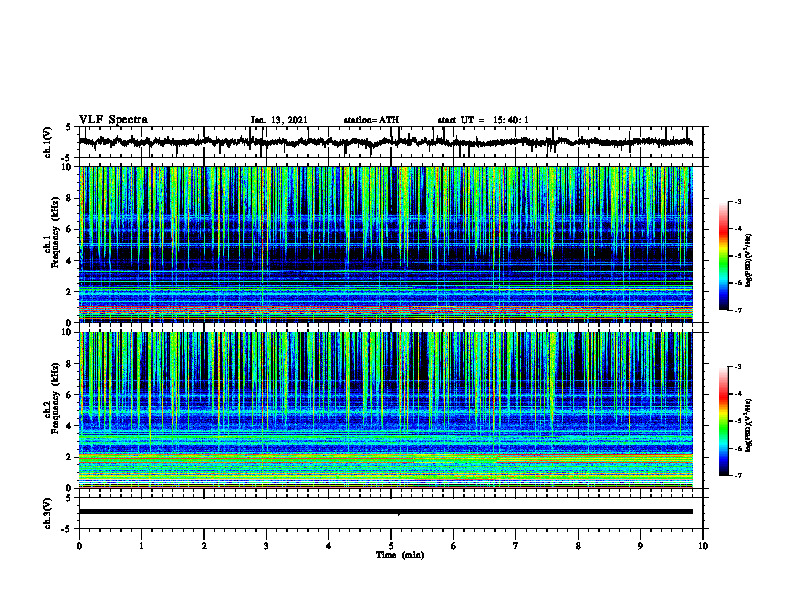Click time axis tick label "1"
The width and height of the screenshot is (792, 612).
click(141, 546)
